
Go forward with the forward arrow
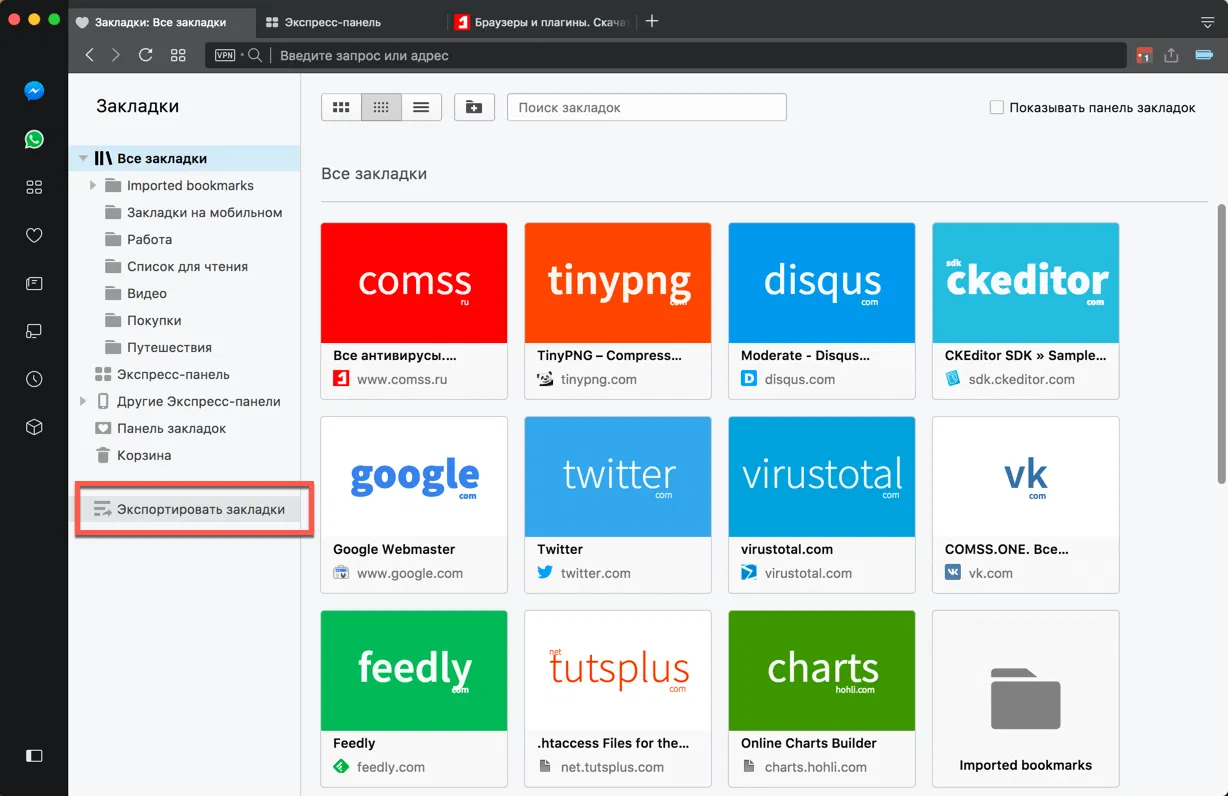(116, 55)
